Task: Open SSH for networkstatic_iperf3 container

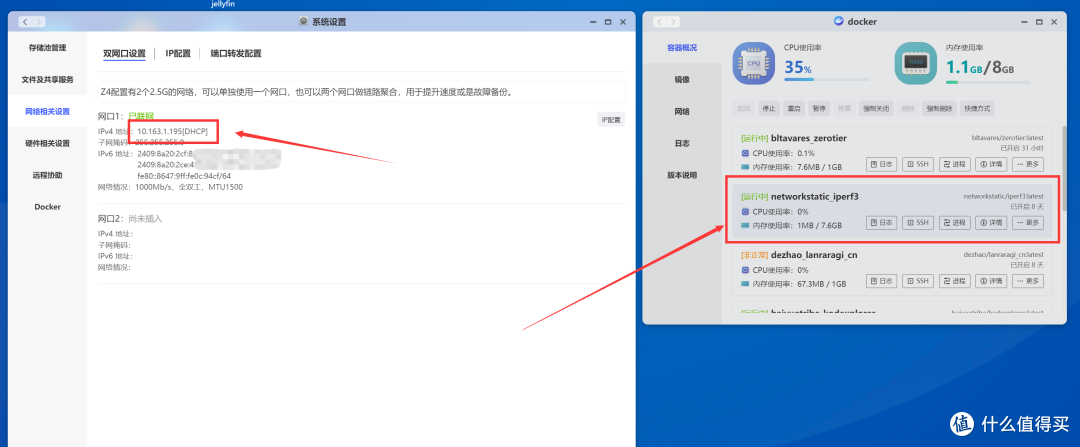Action: coord(918,223)
